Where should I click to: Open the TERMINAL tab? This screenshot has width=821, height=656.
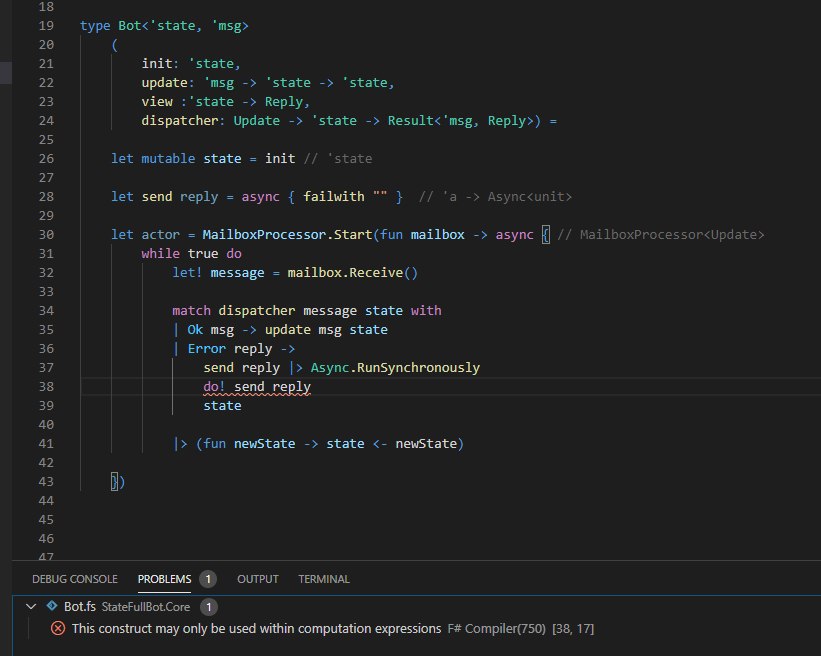[x=324, y=579]
